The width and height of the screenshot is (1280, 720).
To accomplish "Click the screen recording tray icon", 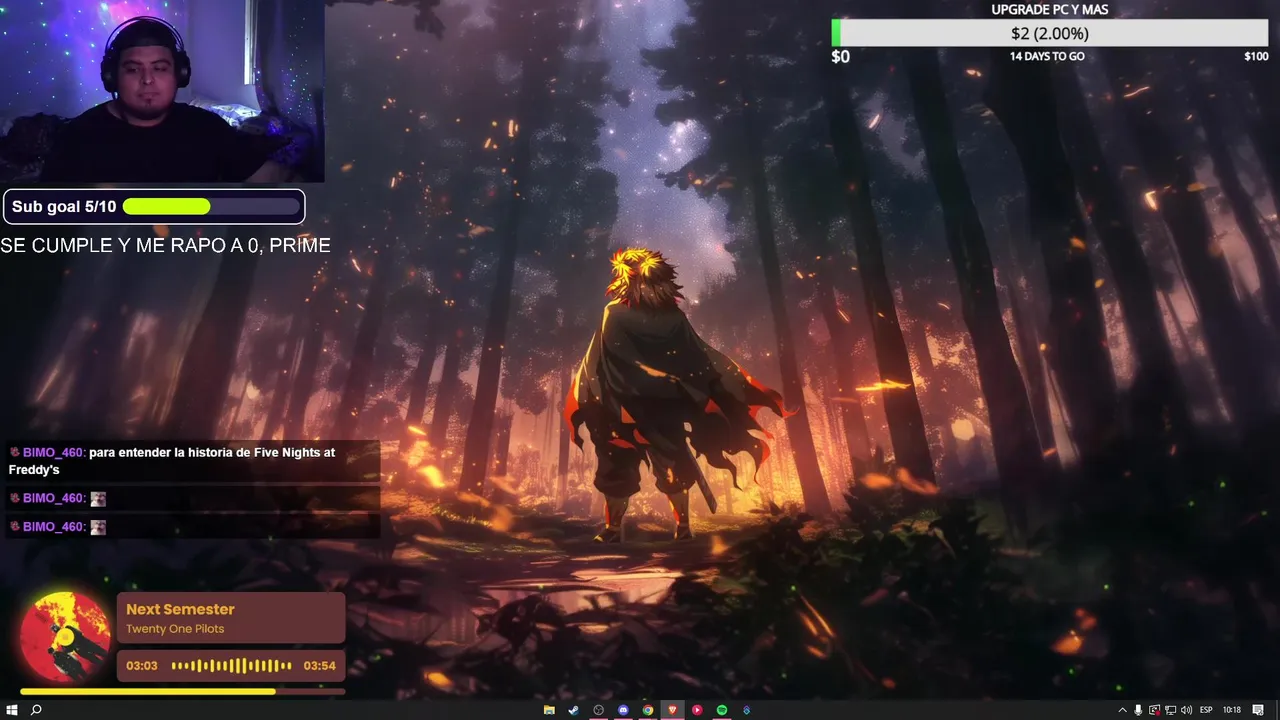I will click(1154, 710).
